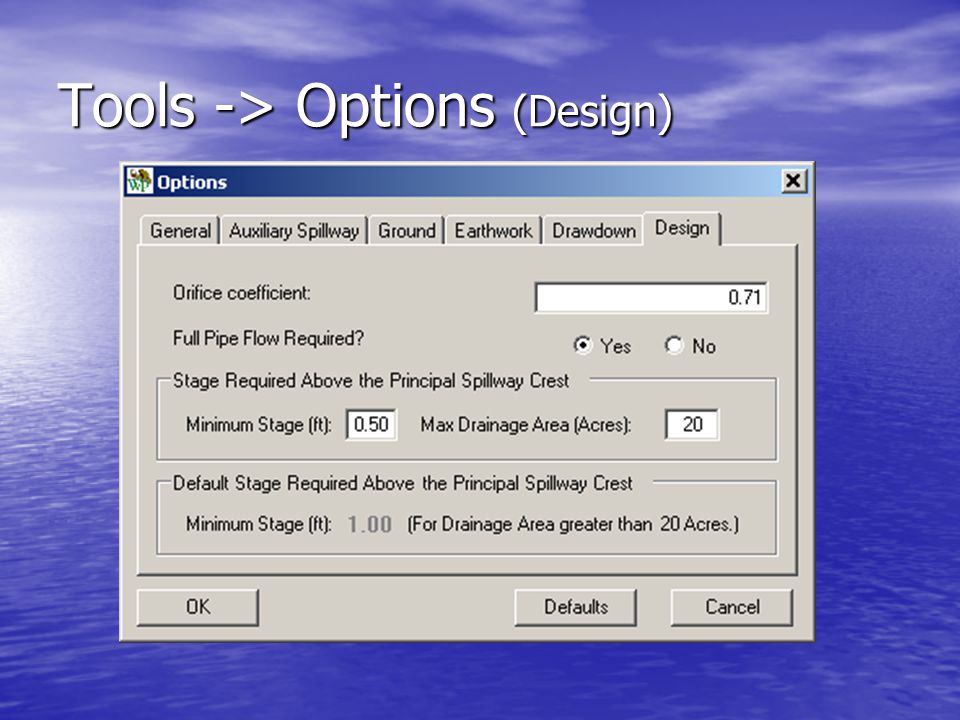Click the Minimum Stage (ft) 0.50 field
Screen dimensions: 960x720
coord(371,424)
